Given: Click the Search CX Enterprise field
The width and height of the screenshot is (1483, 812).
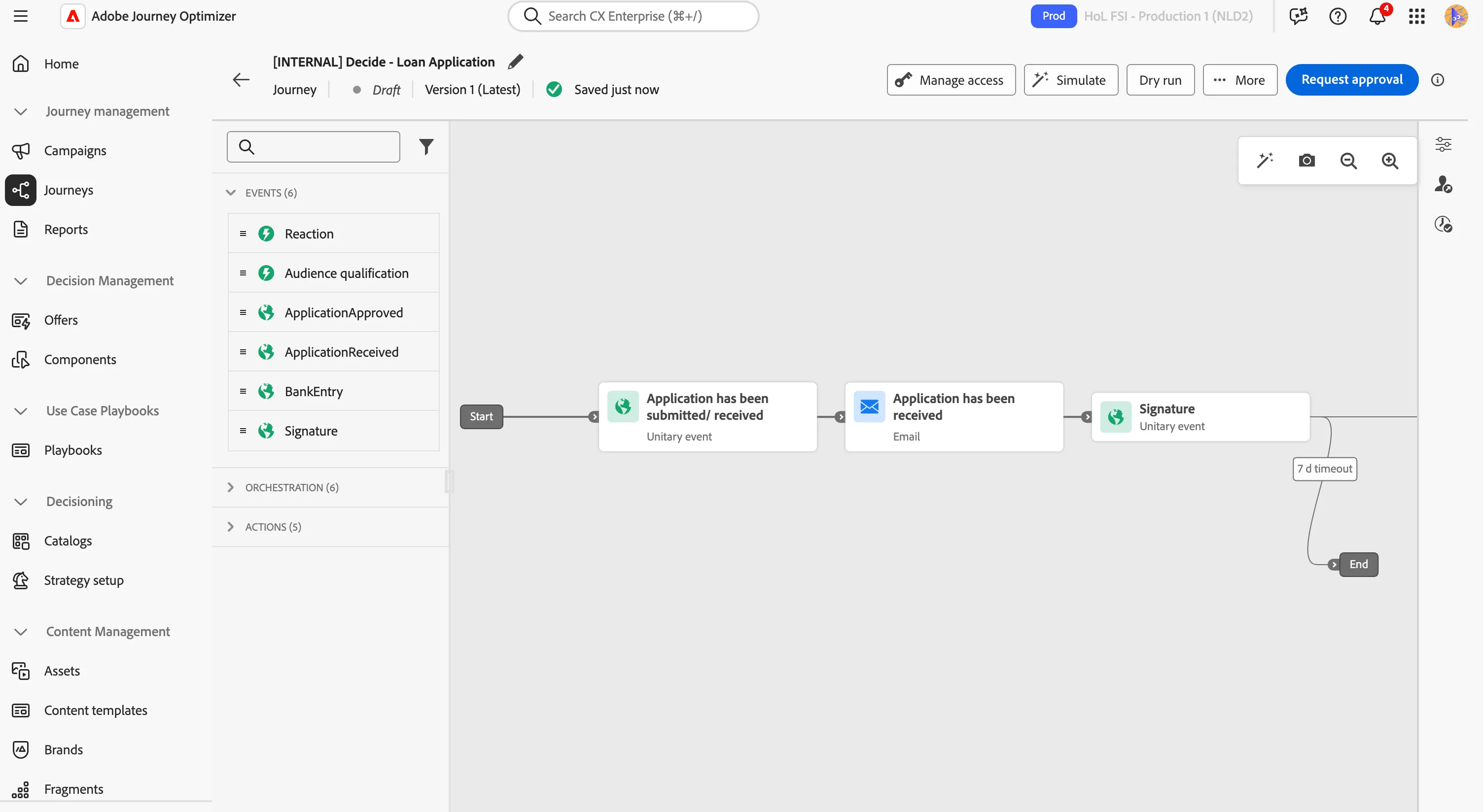Looking at the screenshot, I should (633, 16).
